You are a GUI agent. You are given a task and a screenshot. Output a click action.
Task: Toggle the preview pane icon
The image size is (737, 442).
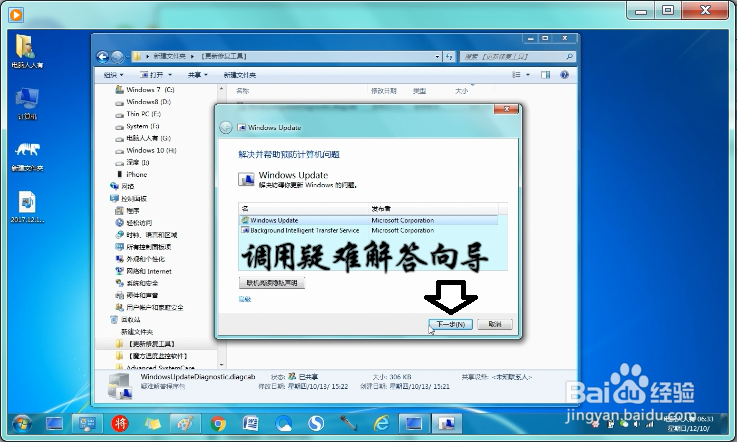(x=545, y=75)
